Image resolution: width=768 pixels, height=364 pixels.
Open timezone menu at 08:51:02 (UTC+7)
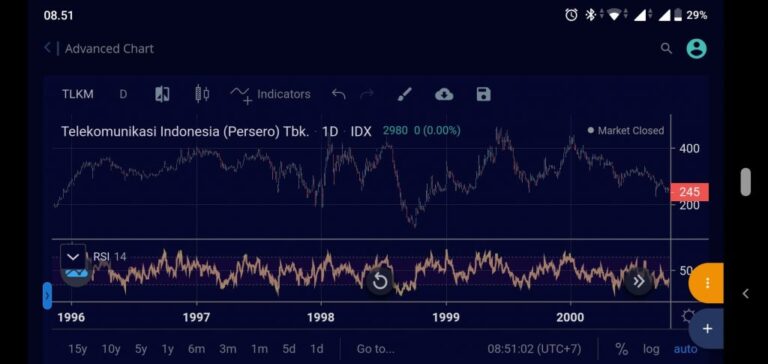[x=534, y=349]
